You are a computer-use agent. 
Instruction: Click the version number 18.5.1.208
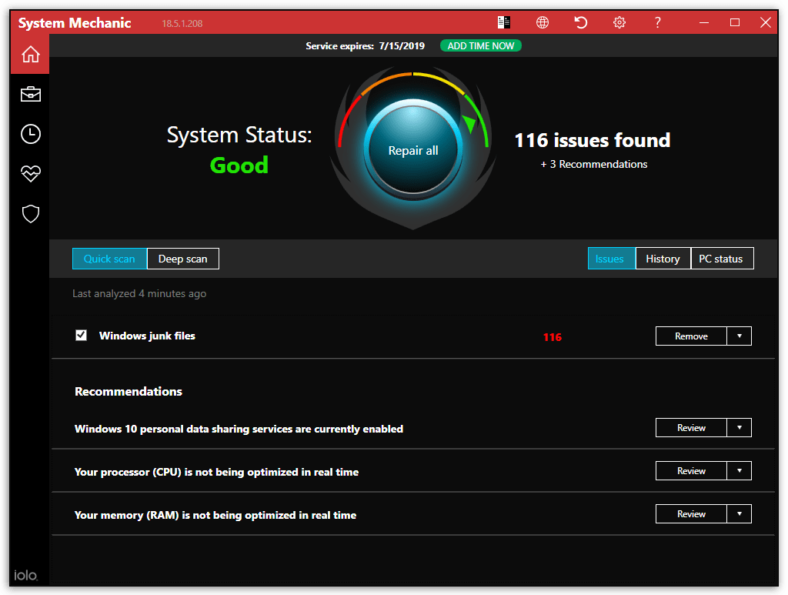pos(182,24)
